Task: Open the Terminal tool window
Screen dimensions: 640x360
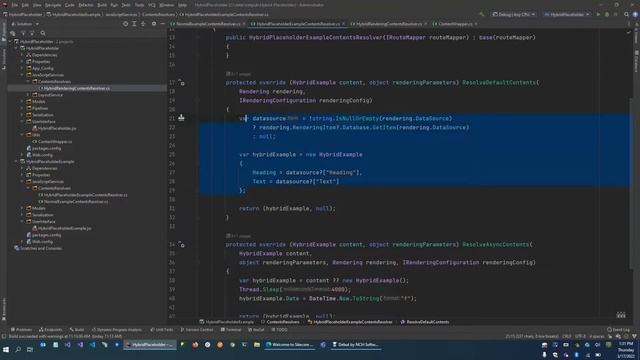Action: [231, 330]
